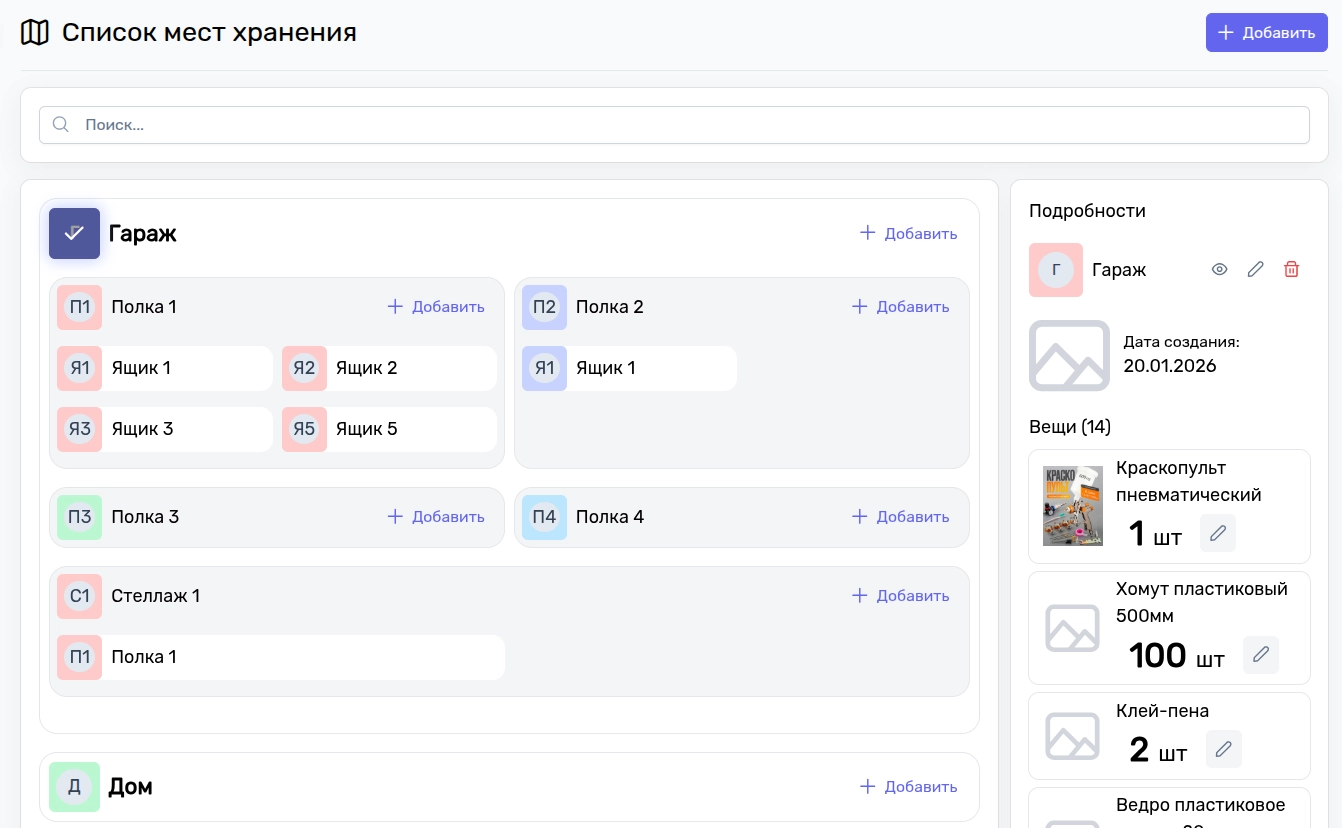Click the green П3 badge of Полка 3
Image resolution: width=1342 pixels, height=828 pixels.
(x=80, y=517)
